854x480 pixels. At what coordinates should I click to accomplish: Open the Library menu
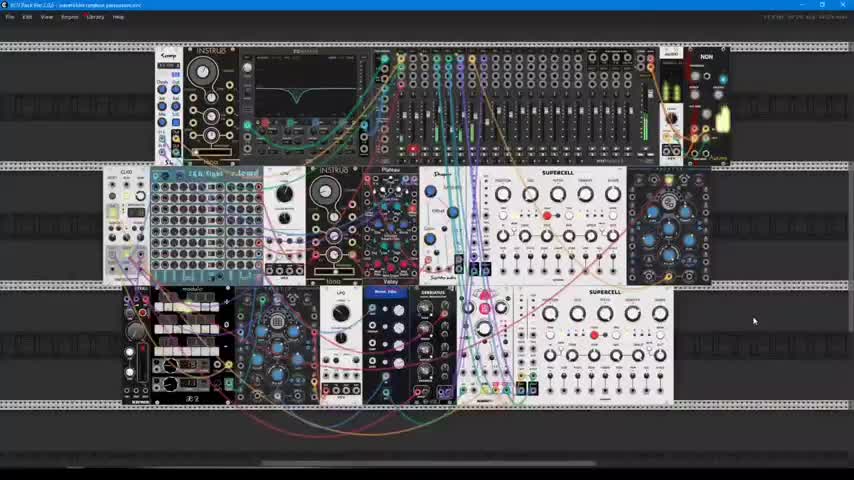[95, 17]
